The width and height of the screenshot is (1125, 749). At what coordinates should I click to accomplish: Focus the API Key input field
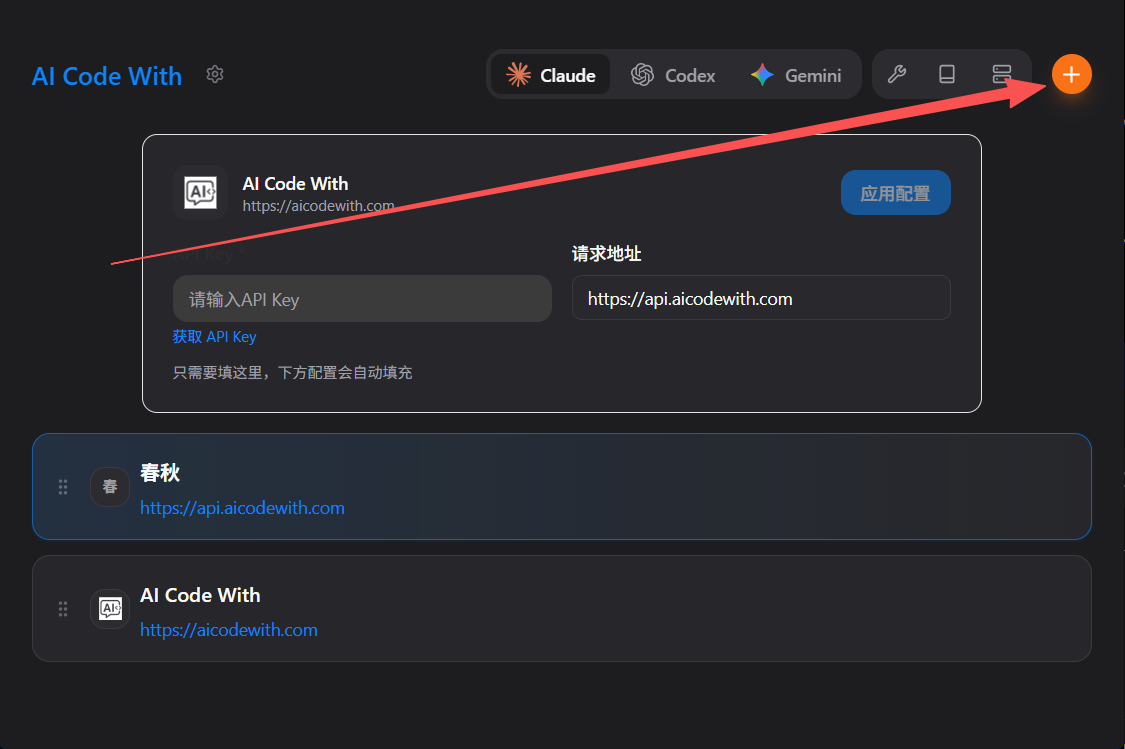(362, 299)
